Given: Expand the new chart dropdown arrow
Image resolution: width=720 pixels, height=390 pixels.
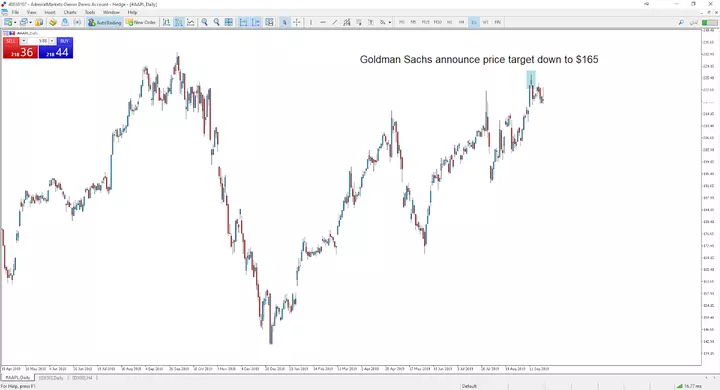Looking at the screenshot, I should pos(15,22).
